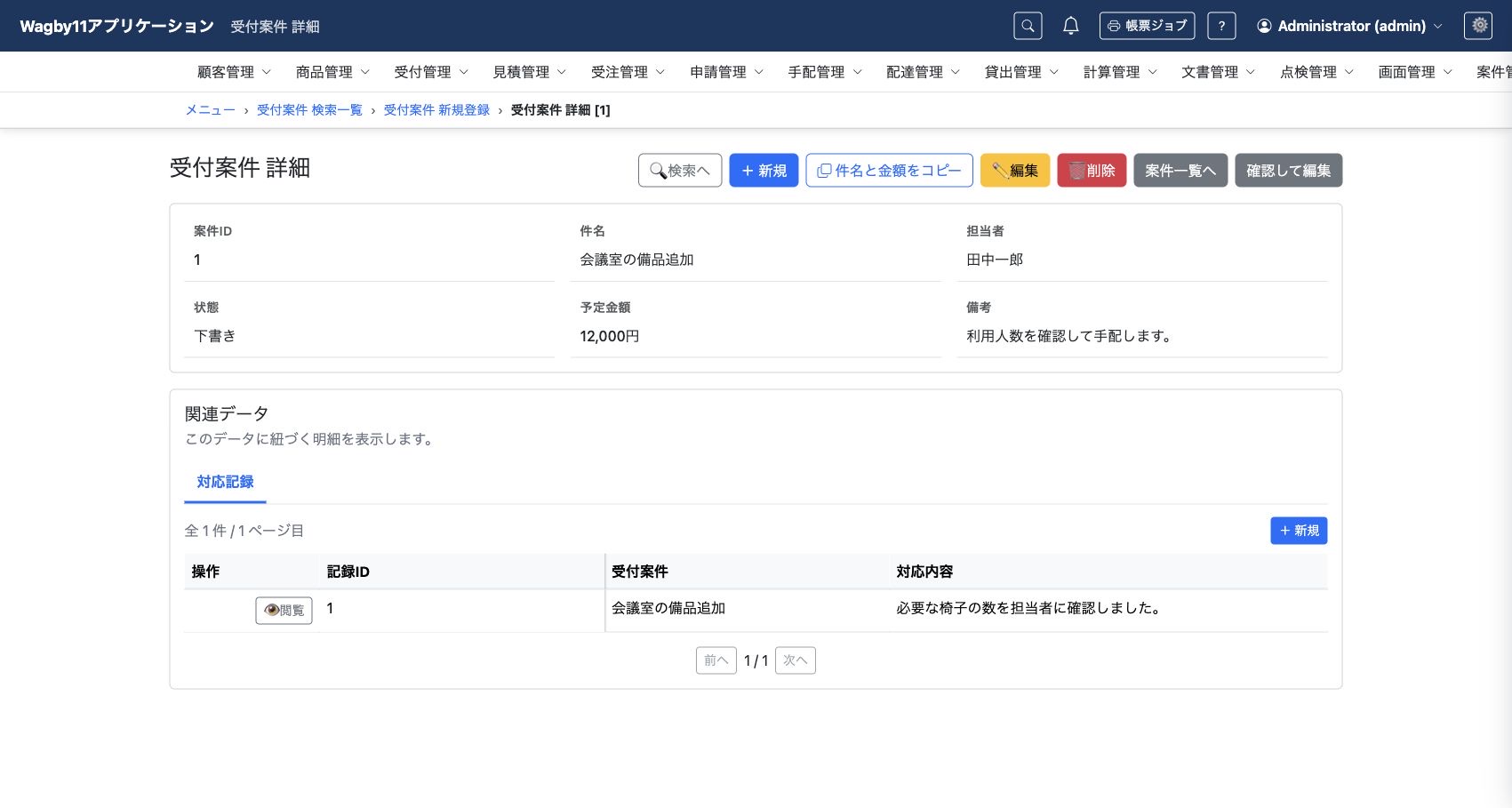Screen dimensions: 1512x808
Task: Open the 点検管理 menu
Action: pos(1316,72)
